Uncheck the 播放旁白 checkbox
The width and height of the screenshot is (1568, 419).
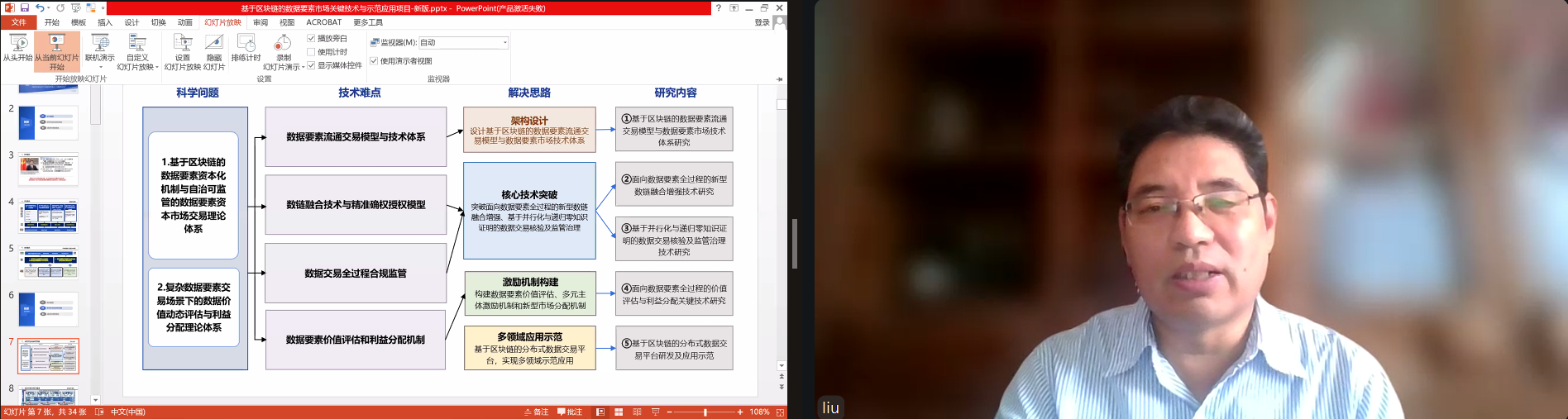point(311,38)
